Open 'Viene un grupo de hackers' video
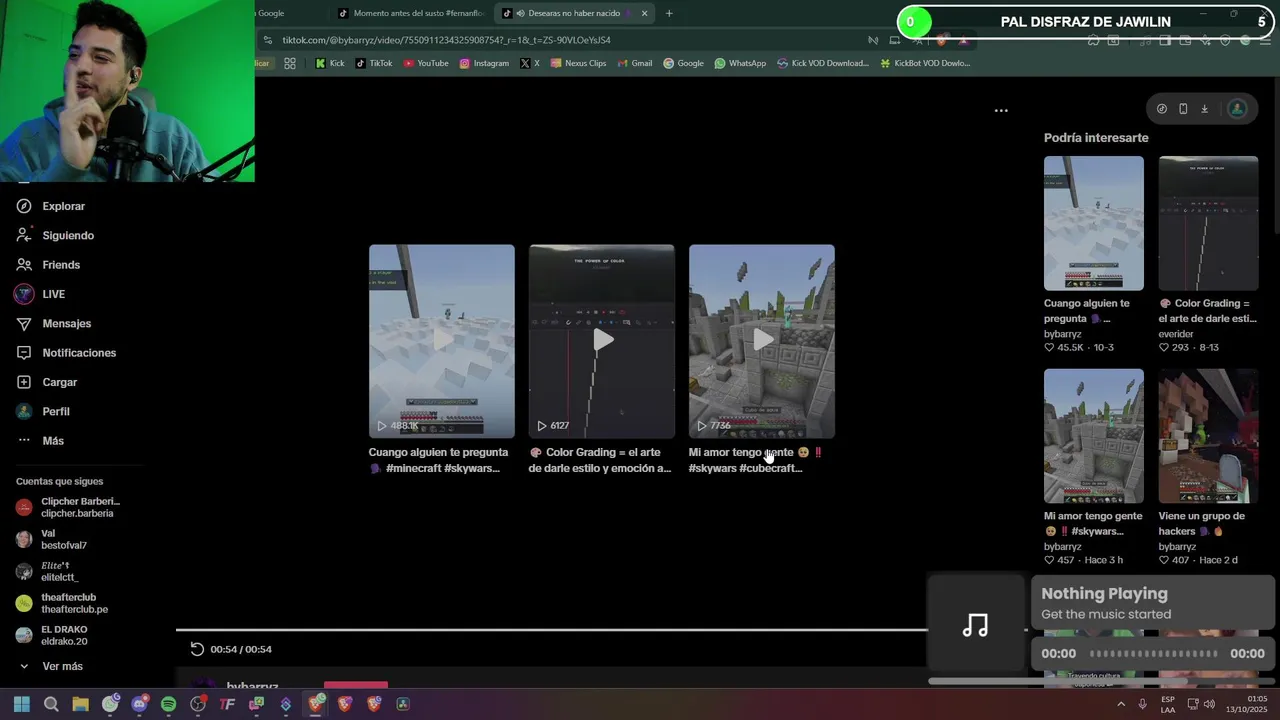 [1208, 436]
